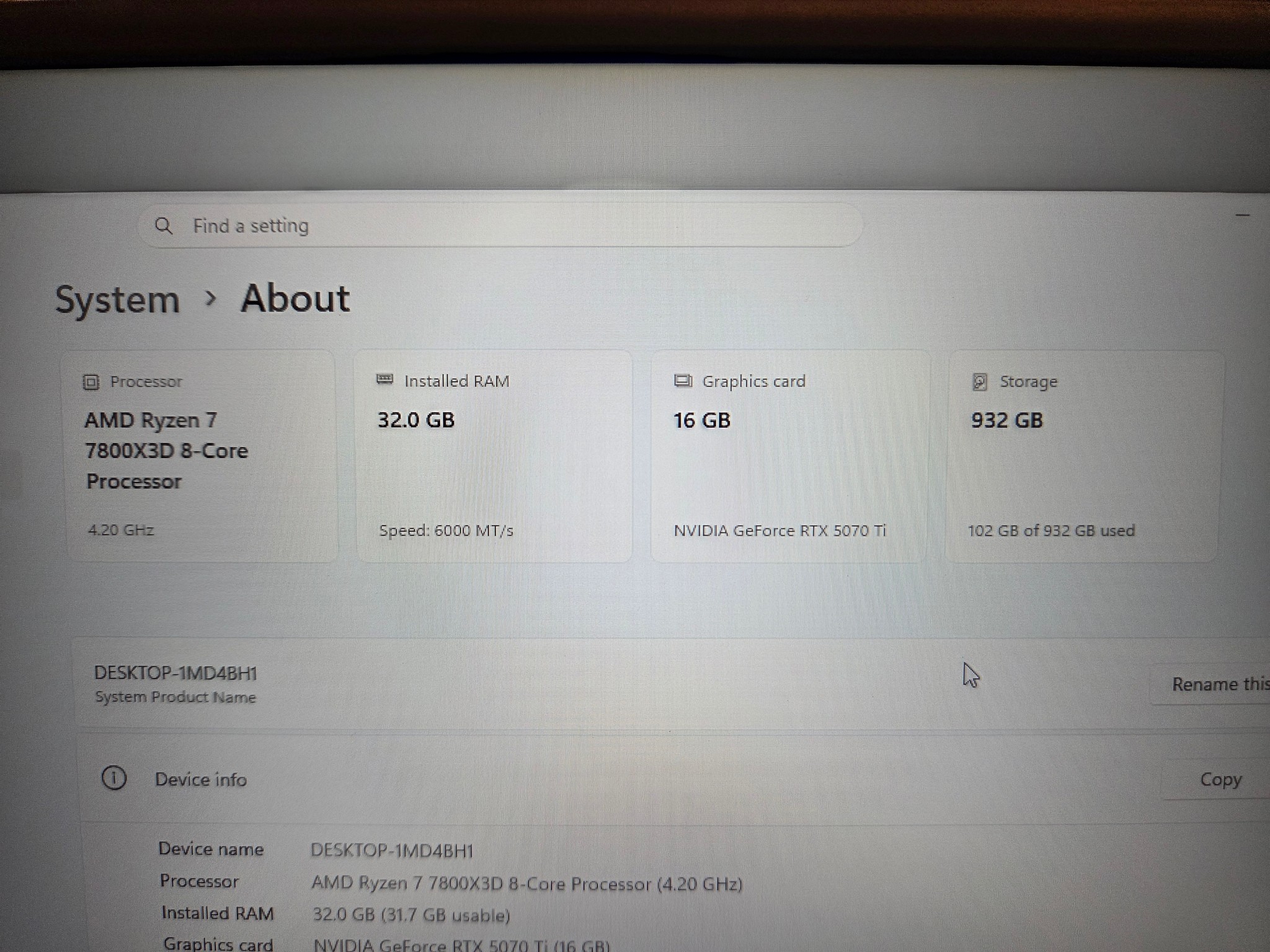The height and width of the screenshot is (952, 1270).
Task: Click the DESKTOP-1MD4BH1 PC name heading
Action: coord(175,673)
